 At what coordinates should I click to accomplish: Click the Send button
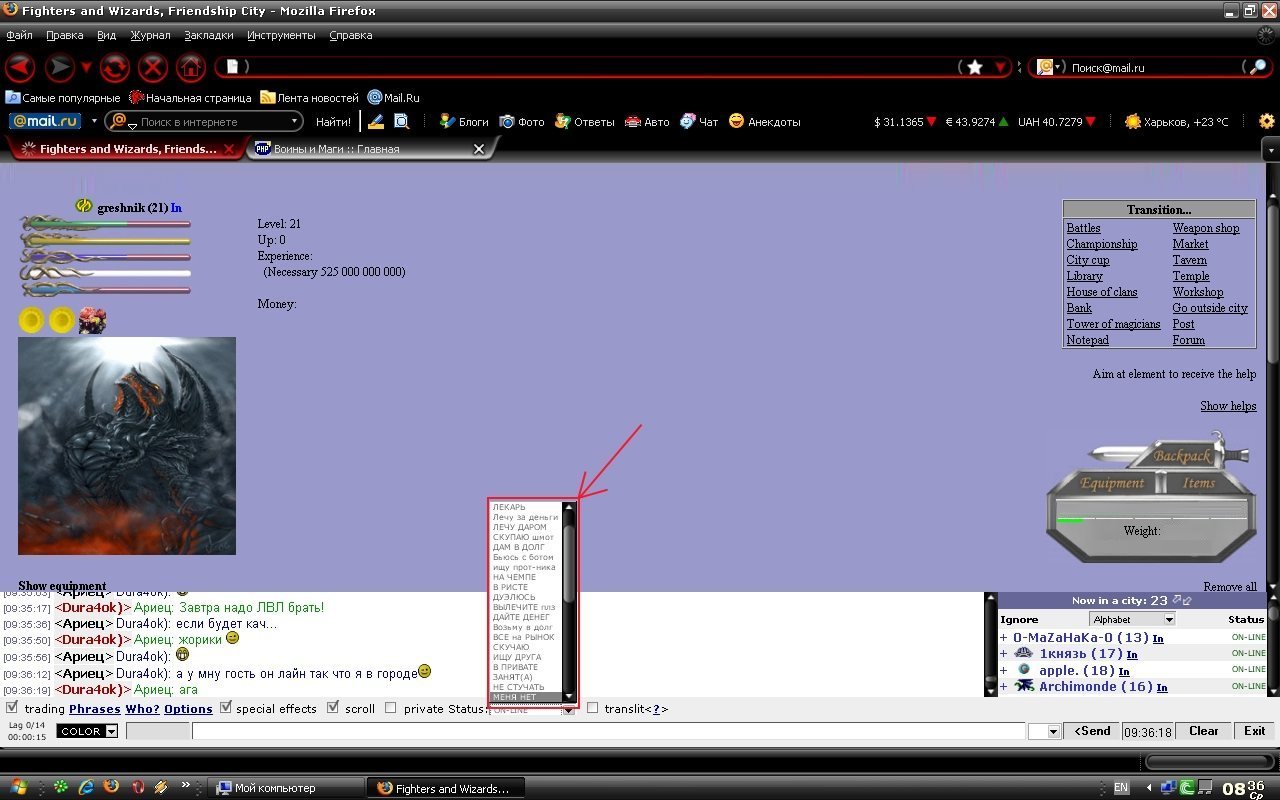[x=1091, y=731]
